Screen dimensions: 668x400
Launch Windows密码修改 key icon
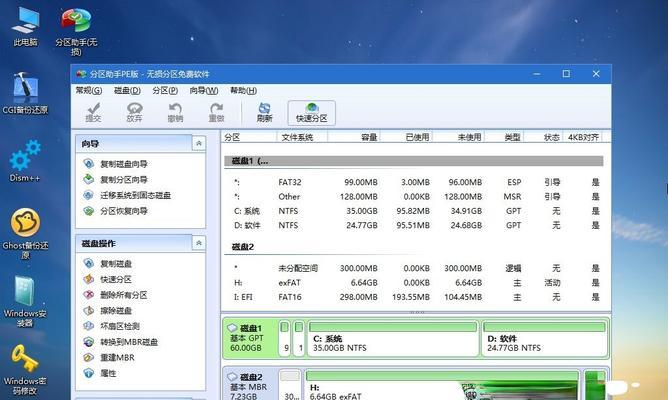(x=25, y=369)
